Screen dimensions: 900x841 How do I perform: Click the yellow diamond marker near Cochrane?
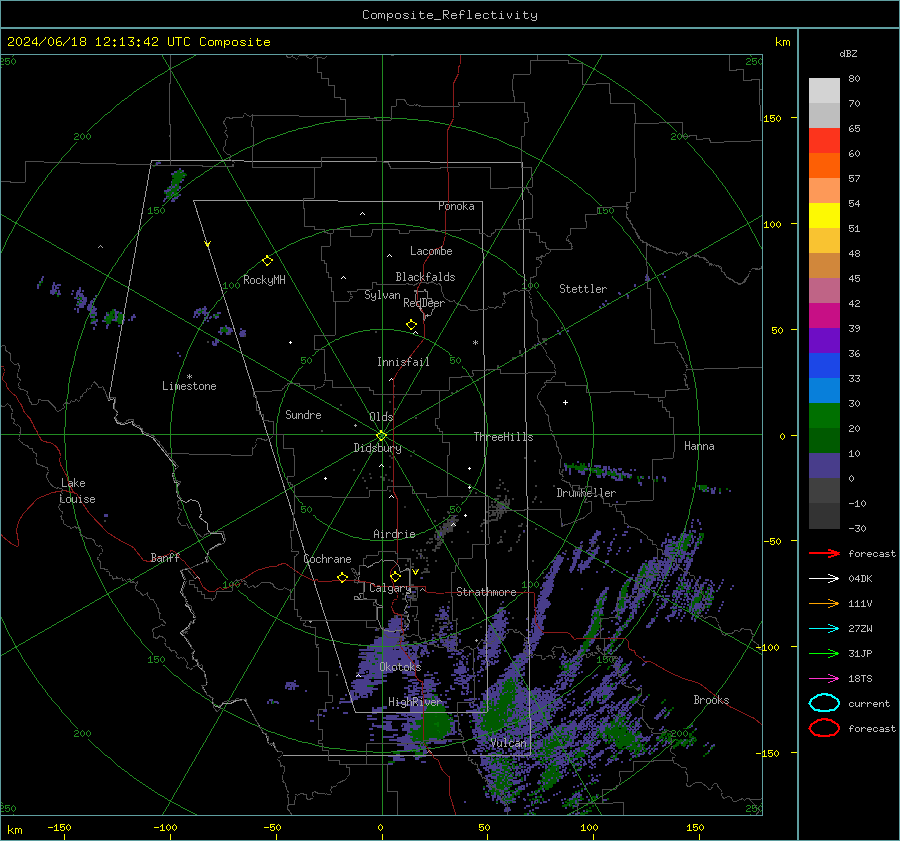click(x=342, y=578)
